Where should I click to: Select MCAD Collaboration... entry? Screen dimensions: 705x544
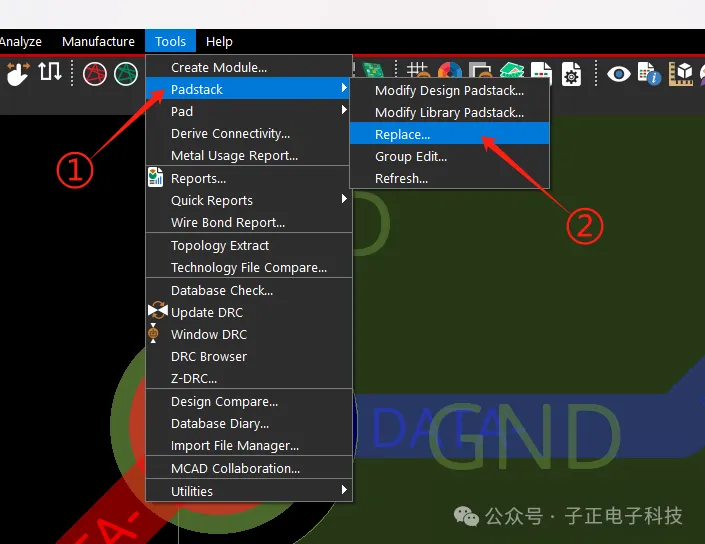tap(249, 468)
